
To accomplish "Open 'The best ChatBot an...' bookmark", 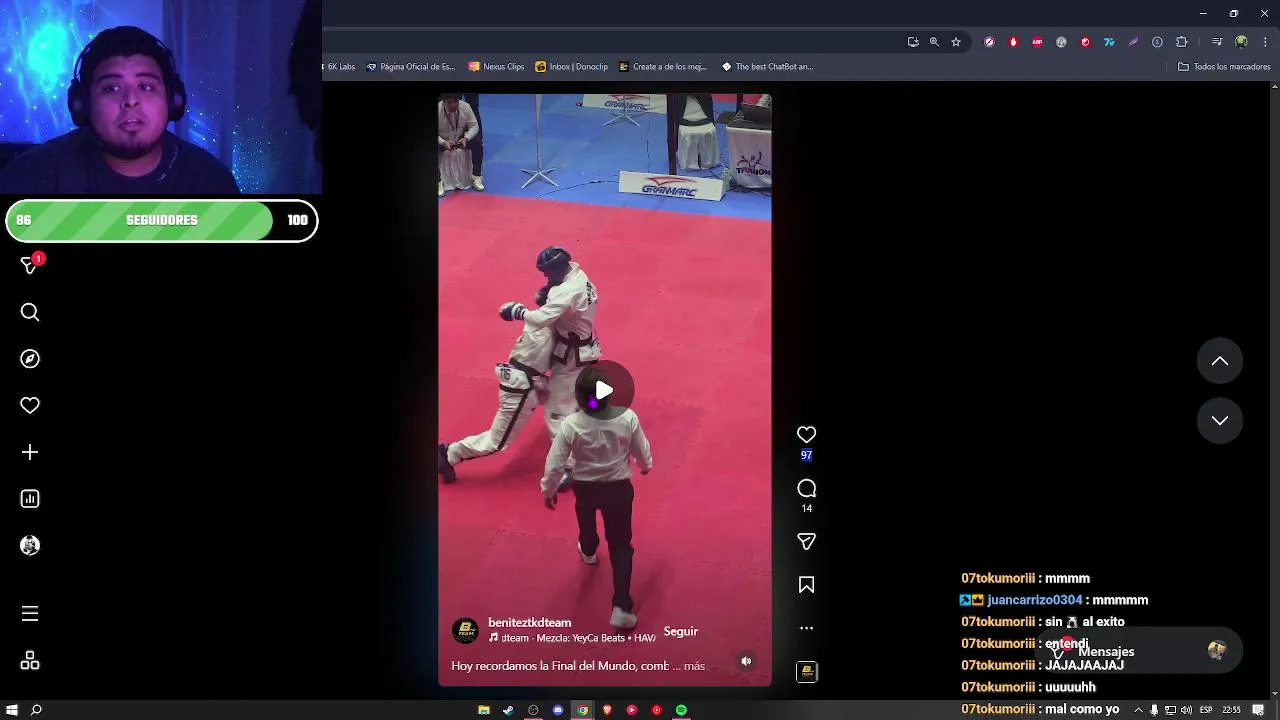I will (768, 67).
